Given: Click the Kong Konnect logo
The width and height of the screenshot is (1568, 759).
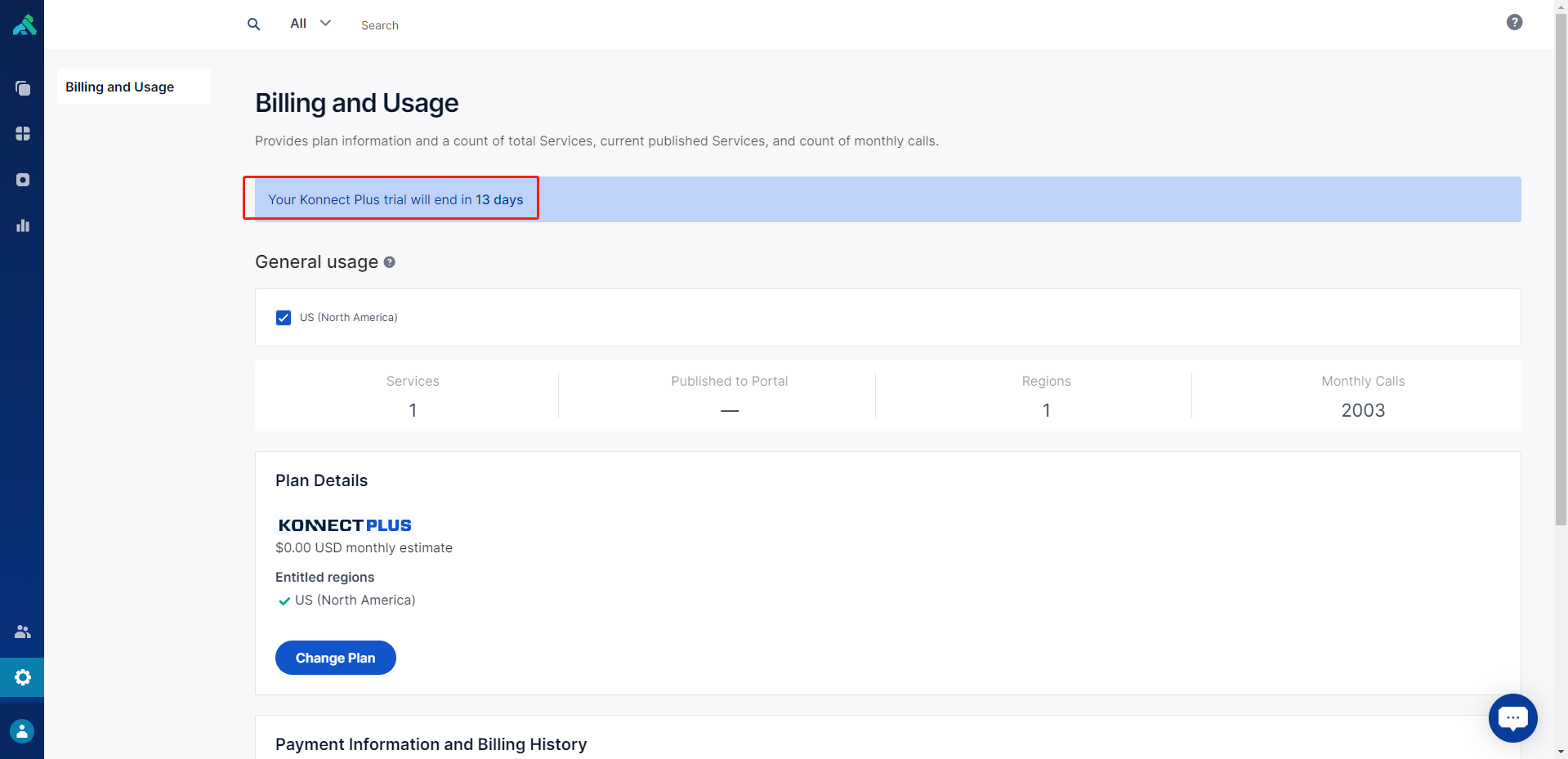Looking at the screenshot, I should click(24, 25).
